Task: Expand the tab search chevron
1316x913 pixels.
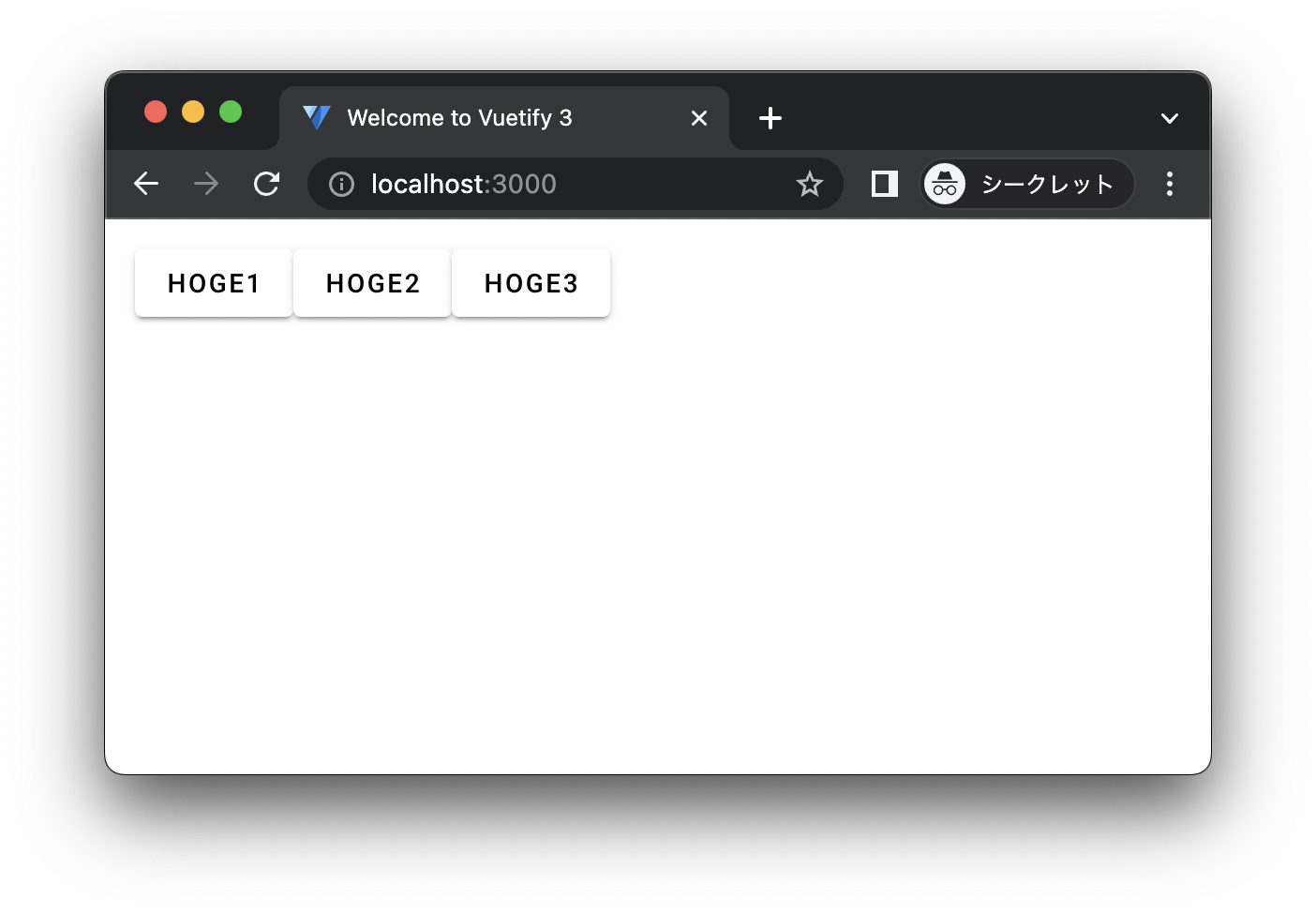Action: pyautogui.click(x=1169, y=118)
